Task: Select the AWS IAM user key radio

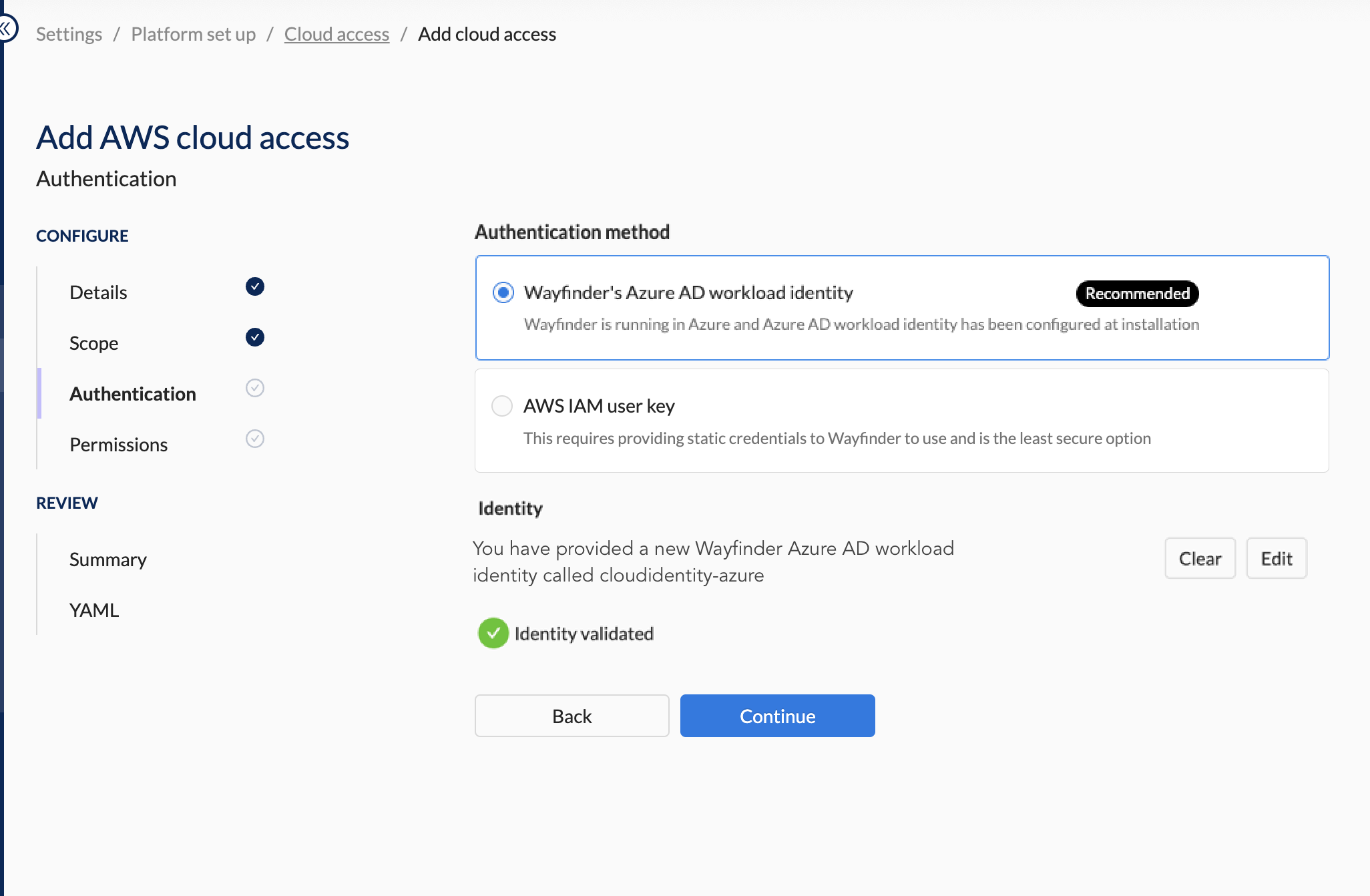Action: coord(502,406)
